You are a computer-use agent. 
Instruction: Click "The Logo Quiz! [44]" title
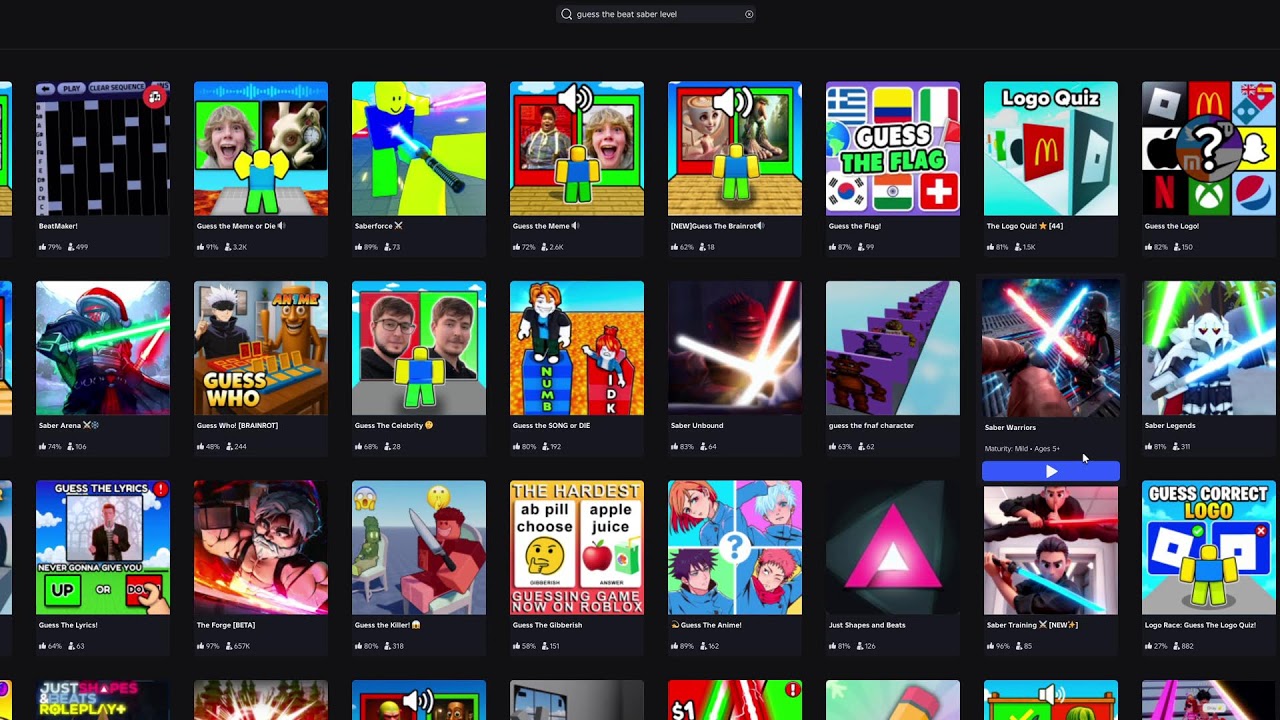1025,226
